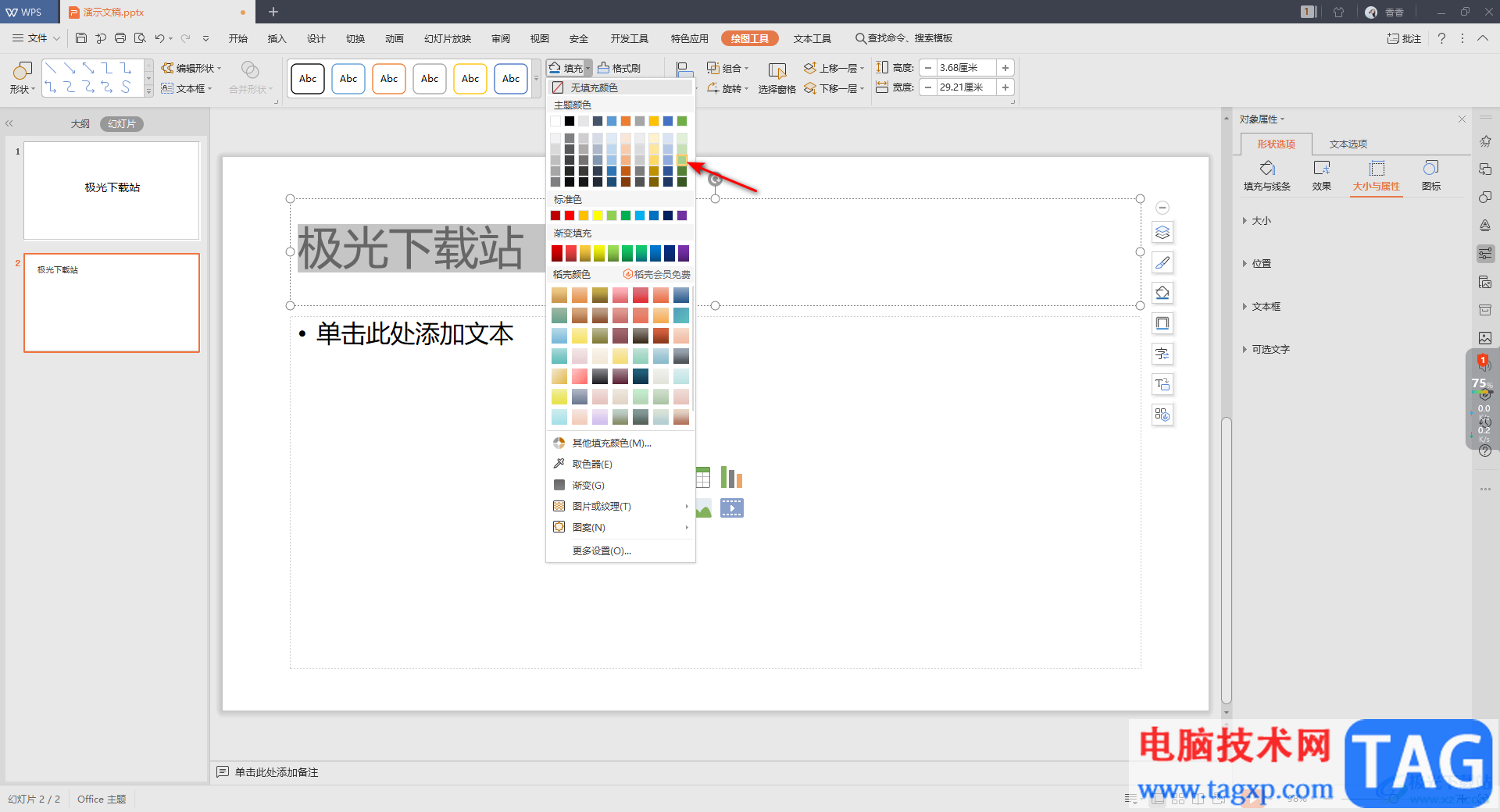Click 单击此处添加备注 notes area
This screenshot has height=812, width=1500.
tap(277, 772)
